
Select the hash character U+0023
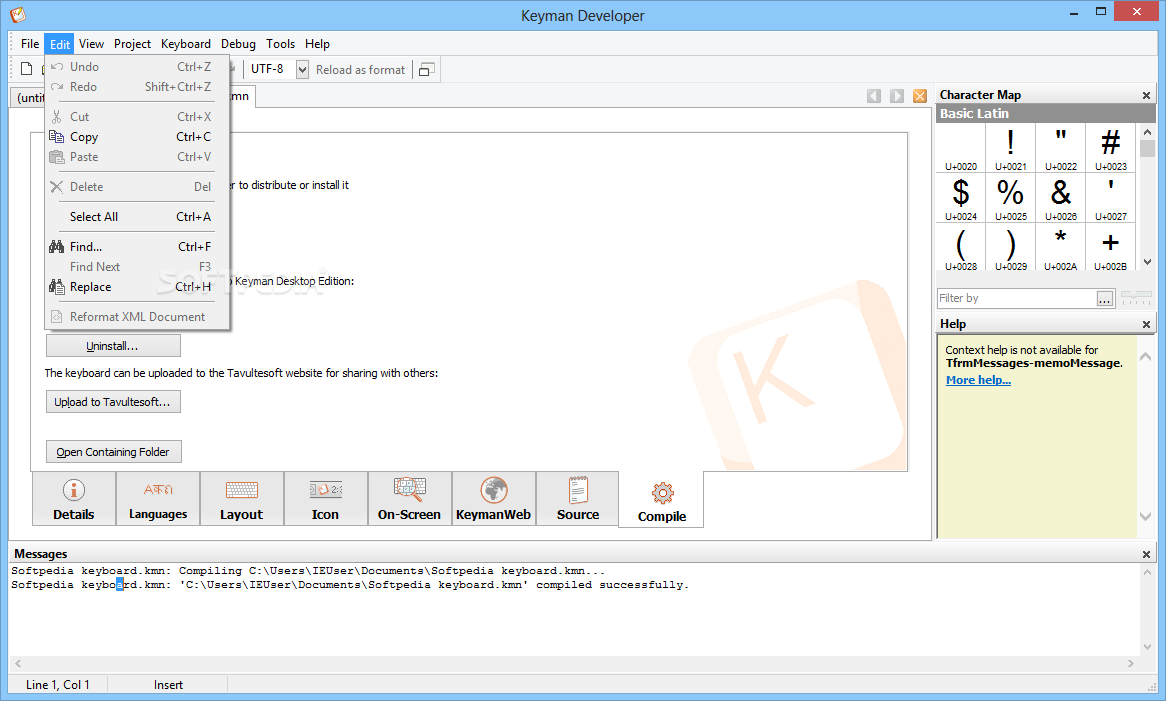coord(1110,148)
